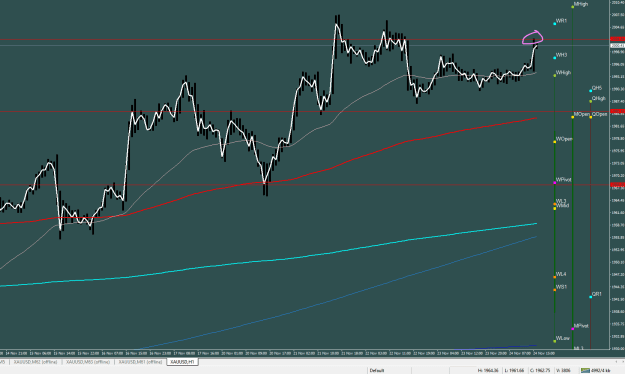Click the WL4 orange marker dot
The image size is (625, 374).
[554, 277]
